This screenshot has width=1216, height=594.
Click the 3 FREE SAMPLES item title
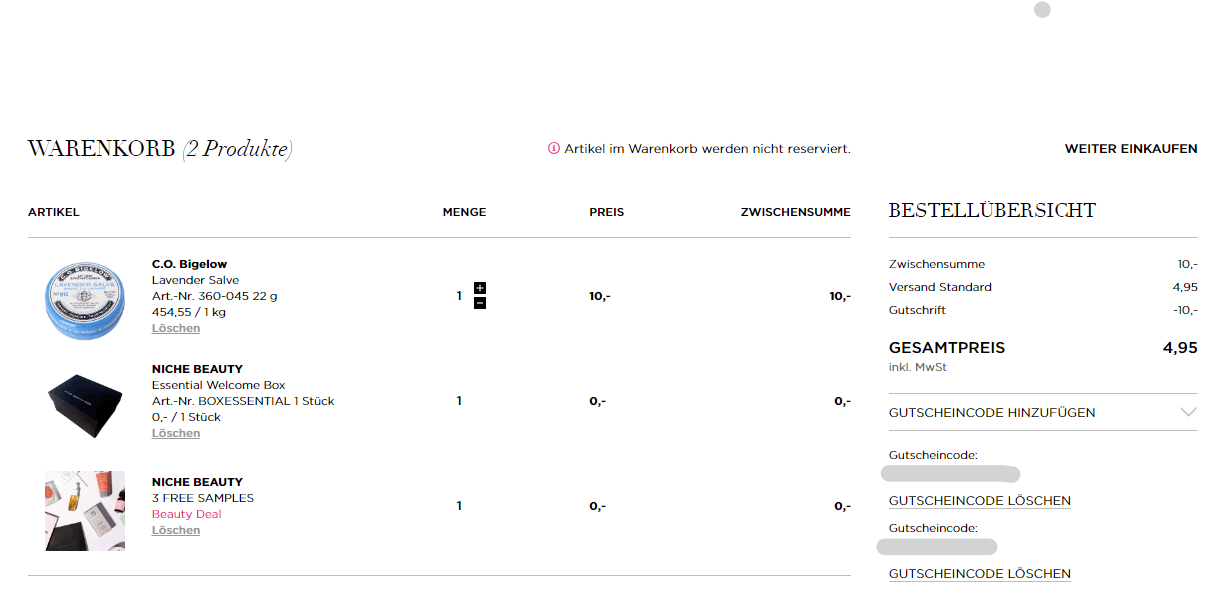[203, 498]
